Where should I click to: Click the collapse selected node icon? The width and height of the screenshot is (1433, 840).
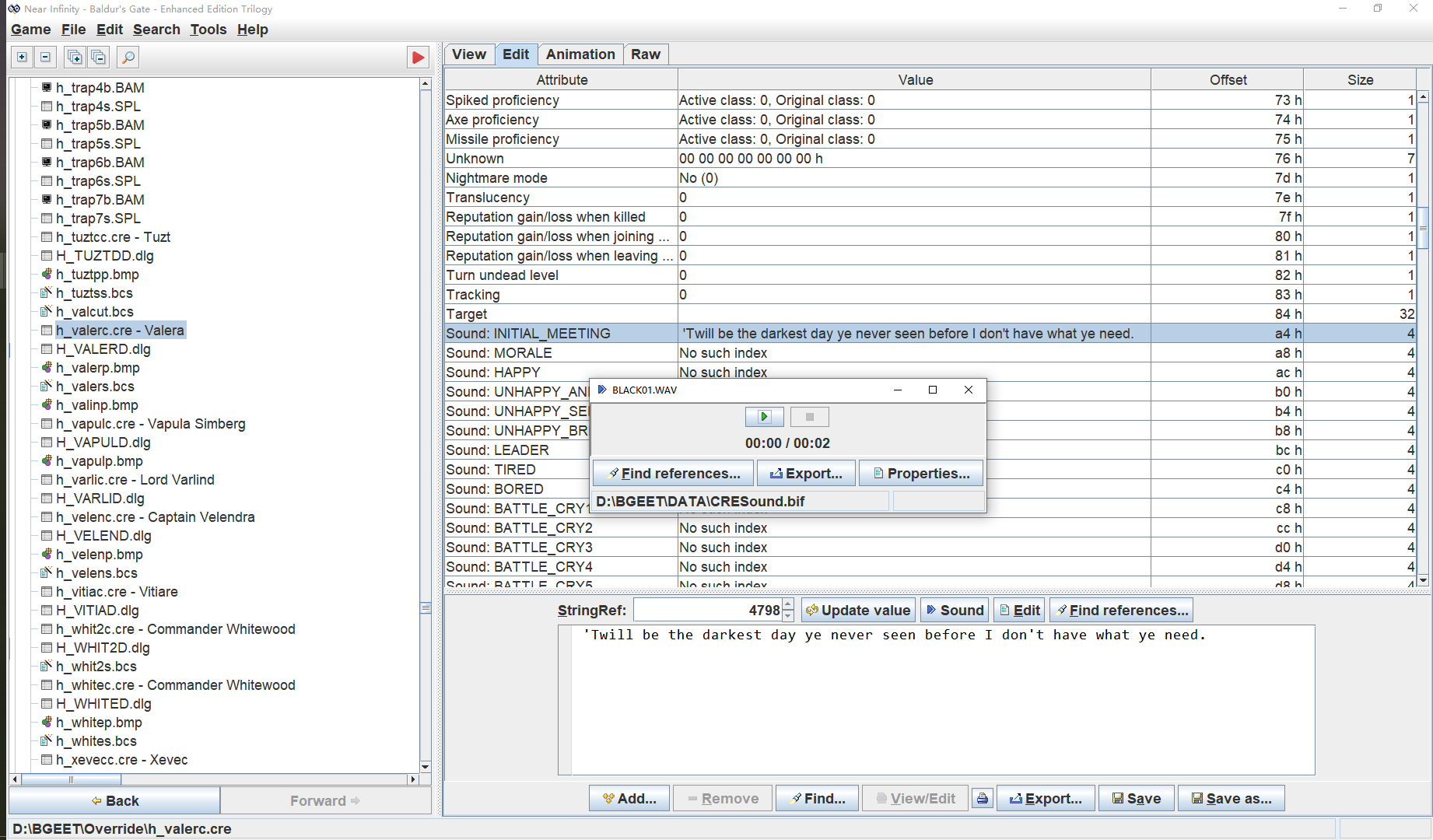pyautogui.click(x=45, y=57)
